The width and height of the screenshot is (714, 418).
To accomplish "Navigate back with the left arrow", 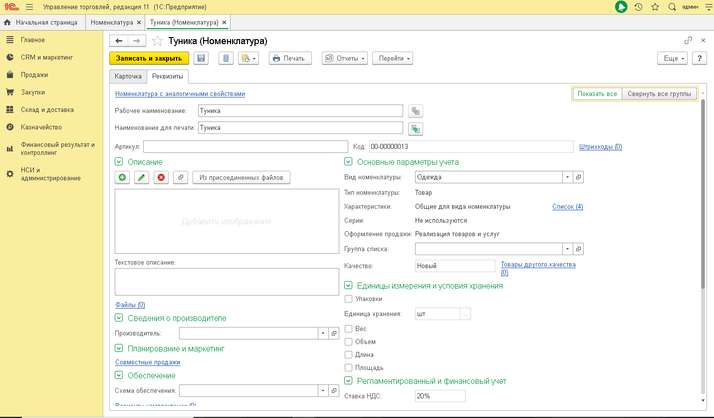I will [x=120, y=41].
